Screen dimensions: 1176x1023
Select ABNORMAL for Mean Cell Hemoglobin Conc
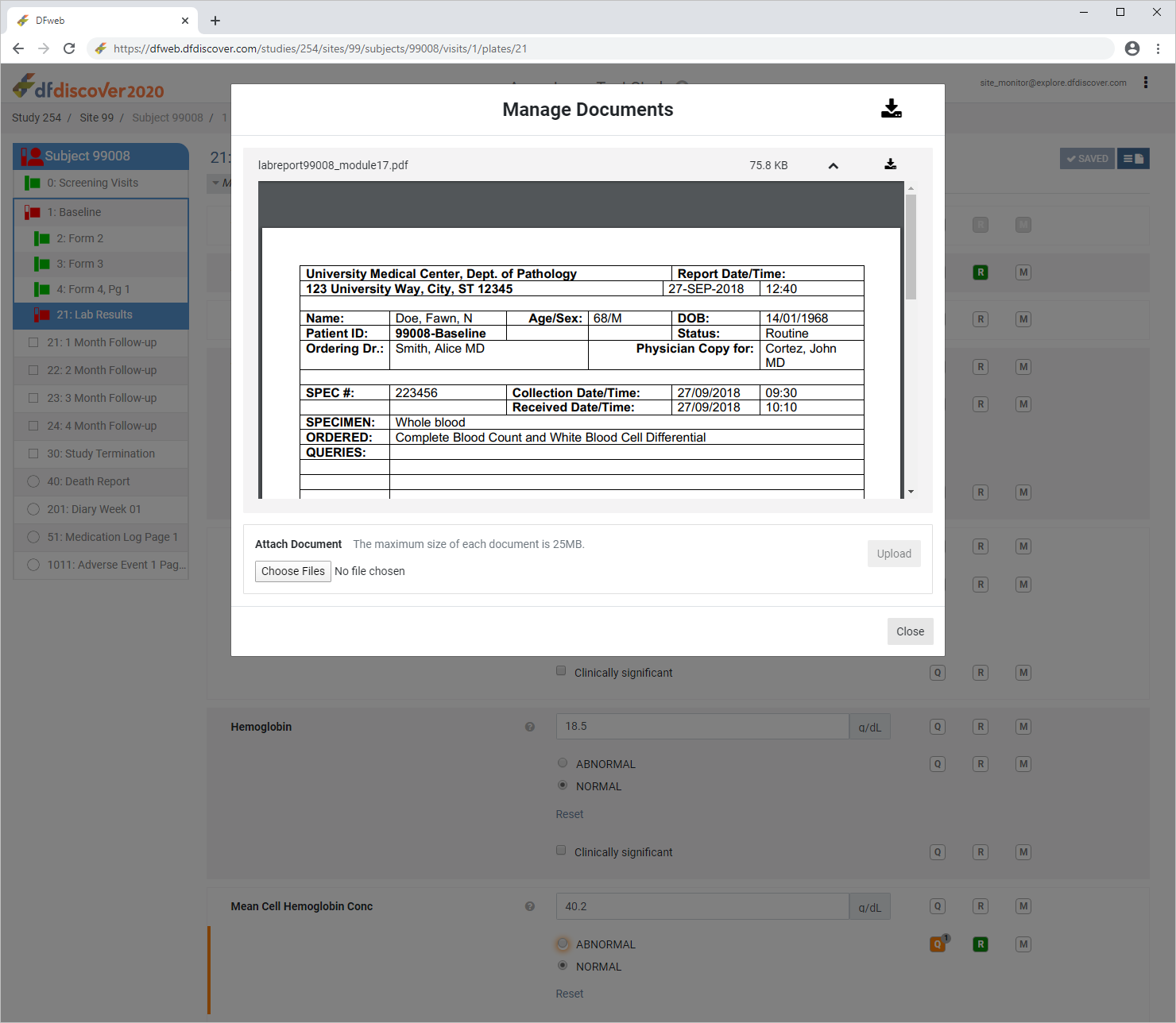tap(563, 944)
